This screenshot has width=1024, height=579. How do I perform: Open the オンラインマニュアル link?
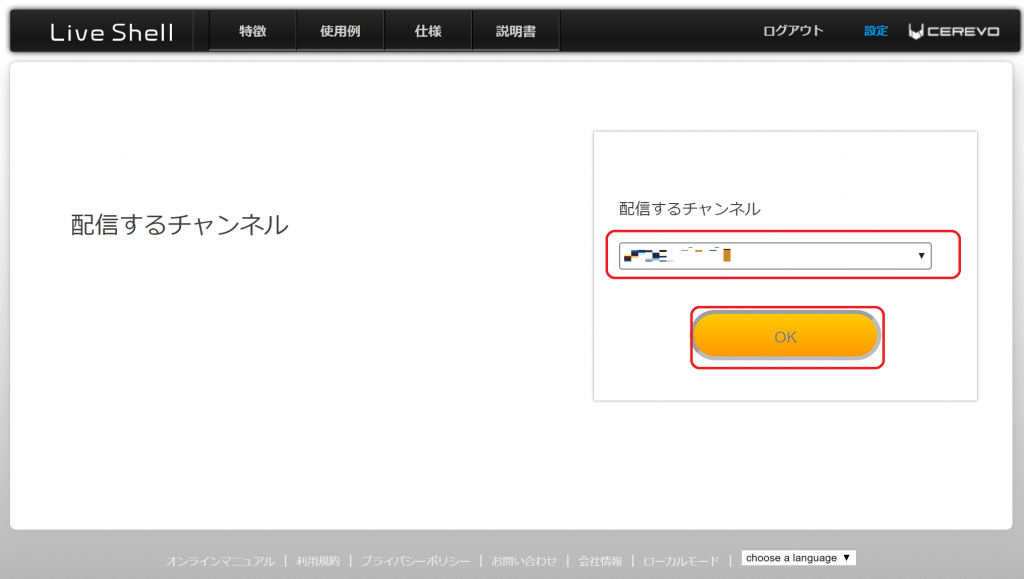(221, 560)
